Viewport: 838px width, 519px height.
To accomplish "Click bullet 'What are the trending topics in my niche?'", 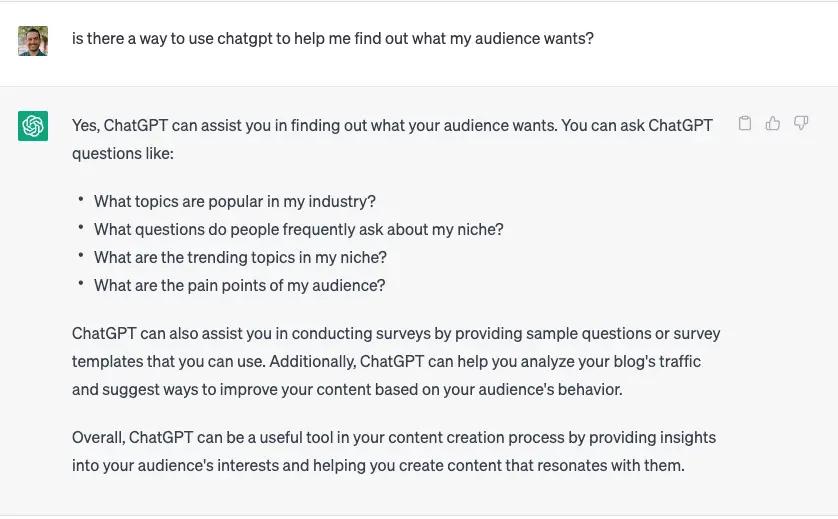I will (x=240, y=258).
